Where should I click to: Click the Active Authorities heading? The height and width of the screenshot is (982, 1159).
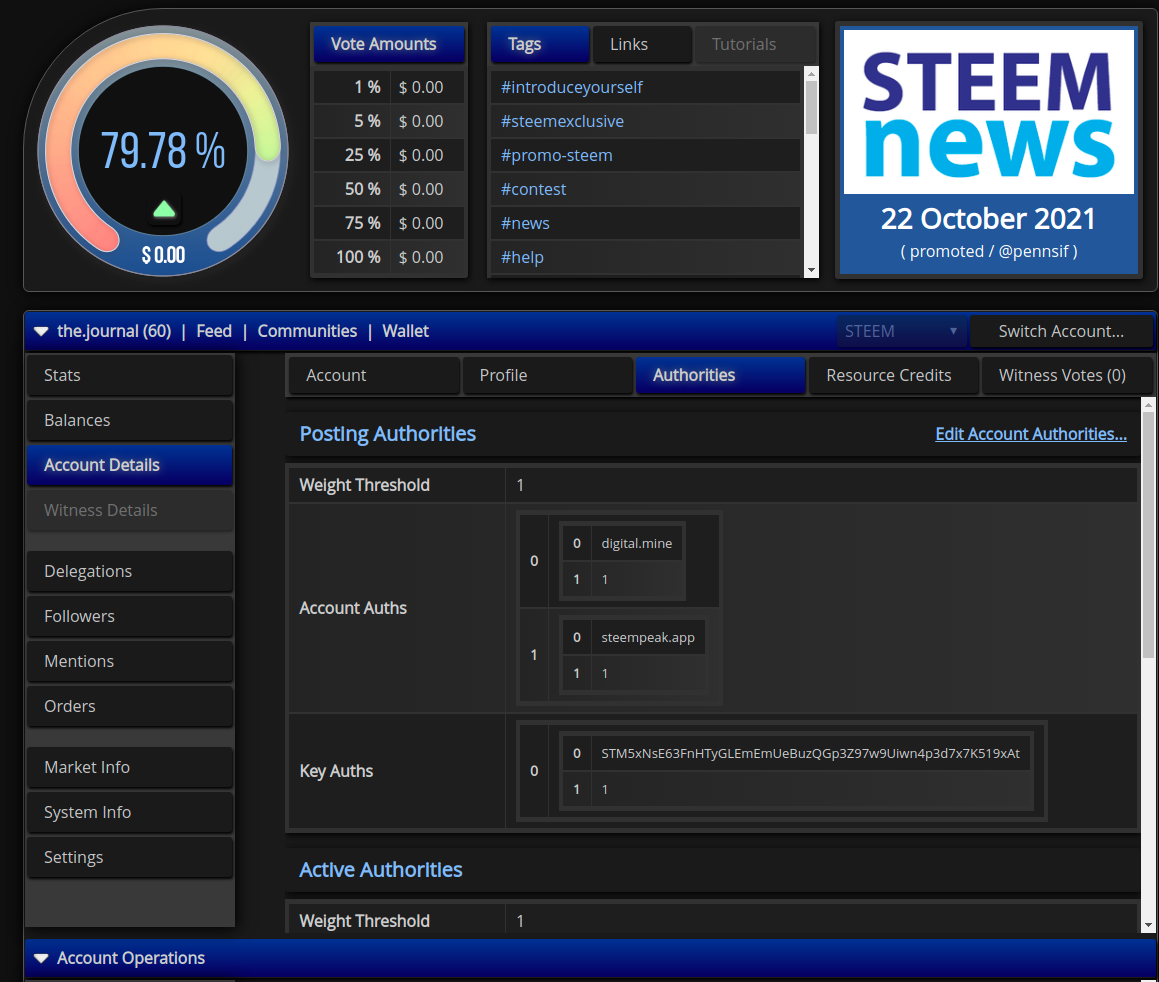(381, 870)
